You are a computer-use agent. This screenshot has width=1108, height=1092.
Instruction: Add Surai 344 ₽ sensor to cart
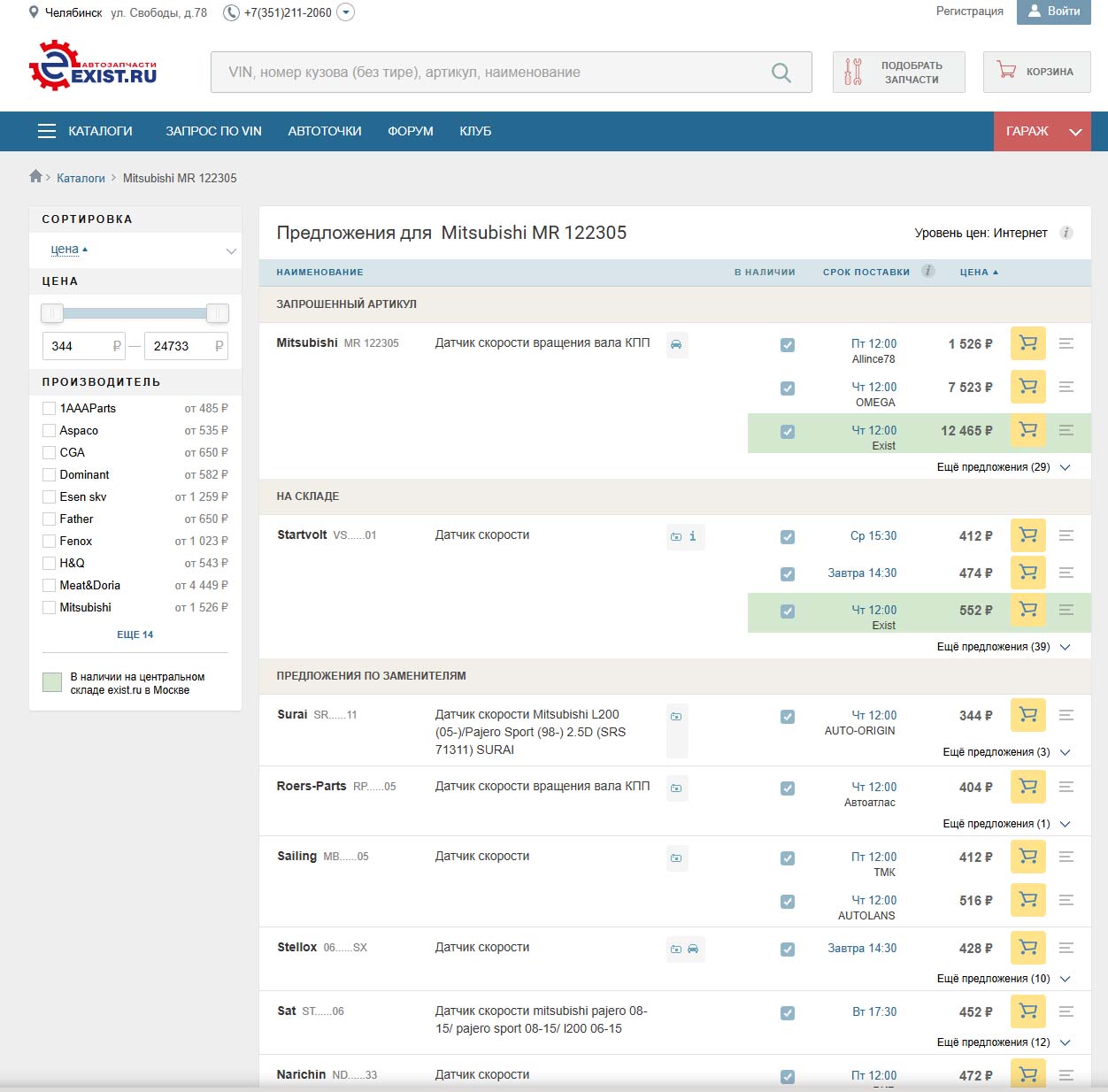pyautogui.click(x=1027, y=715)
